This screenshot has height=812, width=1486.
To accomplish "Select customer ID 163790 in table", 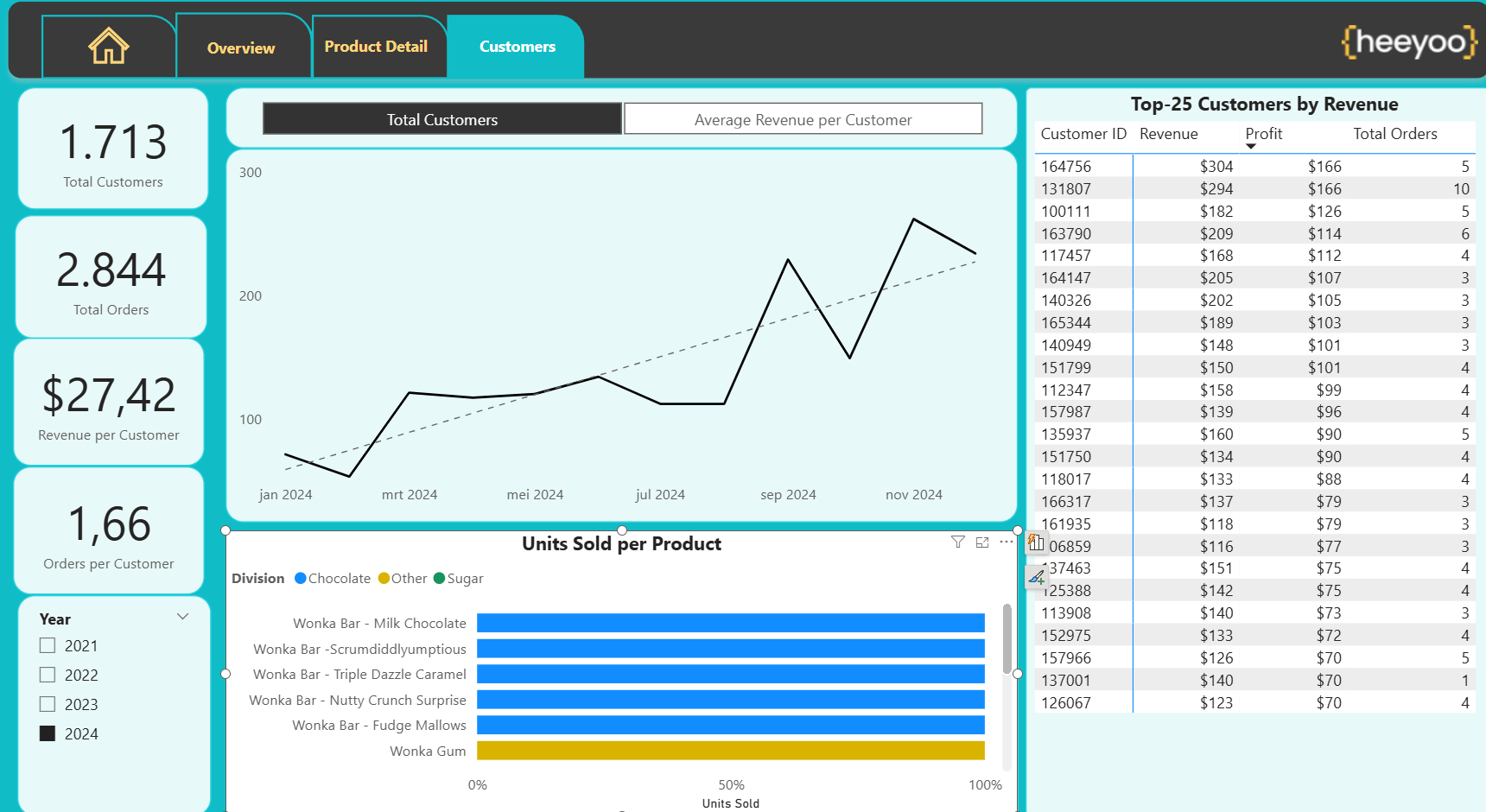I will tap(1065, 233).
